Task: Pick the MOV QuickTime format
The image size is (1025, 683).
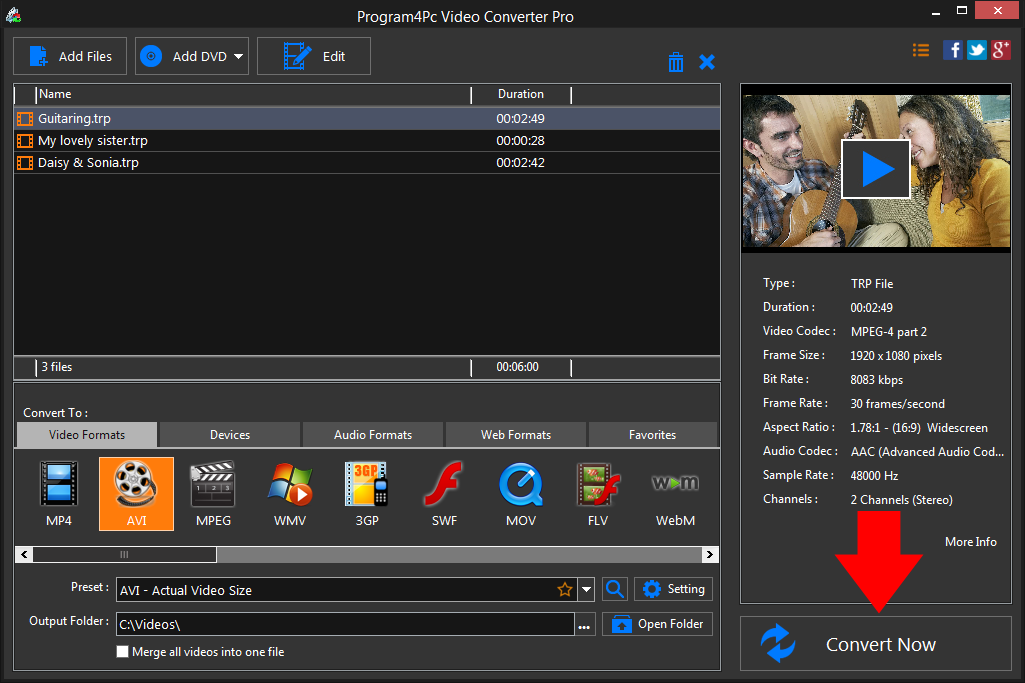Action: click(x=520, y=494)
